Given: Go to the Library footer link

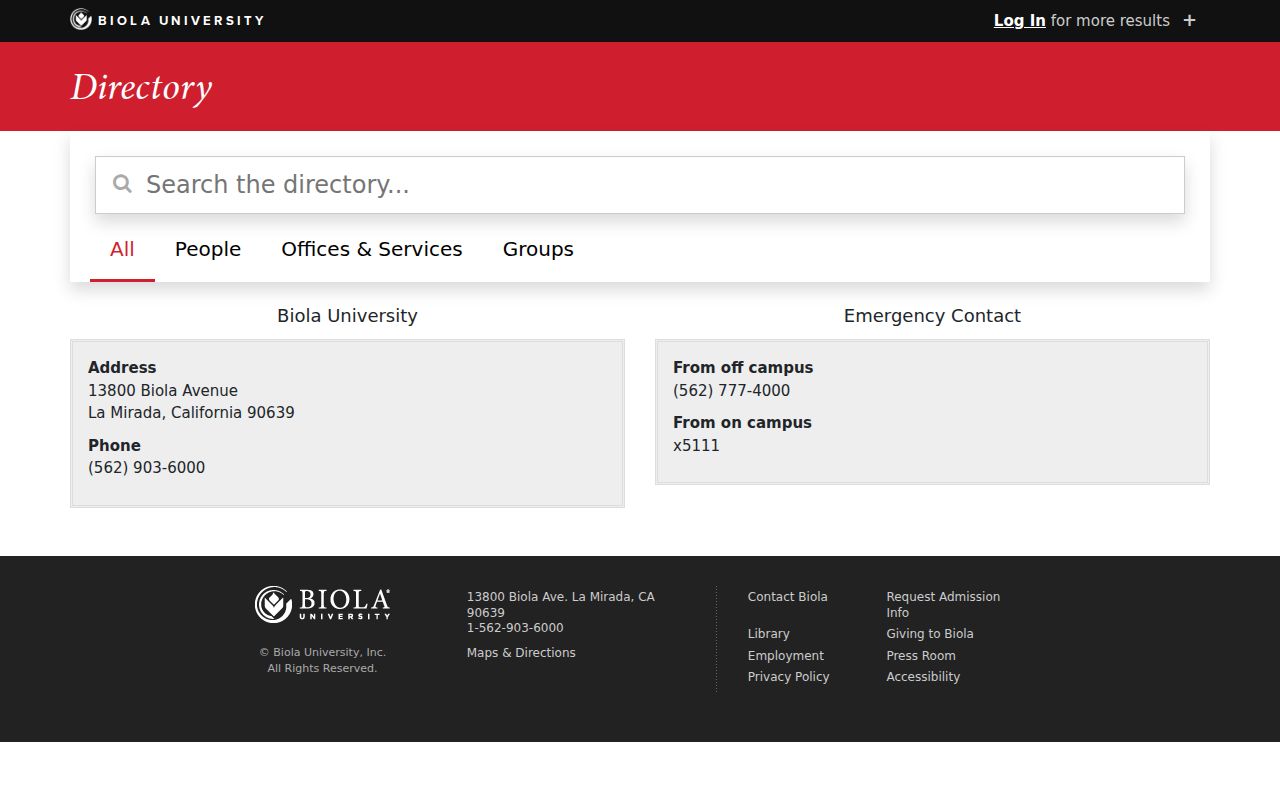Looking at the screenshot, I should [769, 633].
